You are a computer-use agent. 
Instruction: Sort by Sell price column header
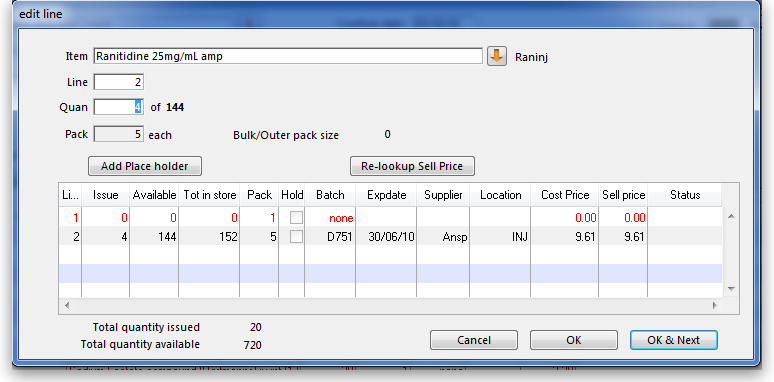(x=623, y=195)
